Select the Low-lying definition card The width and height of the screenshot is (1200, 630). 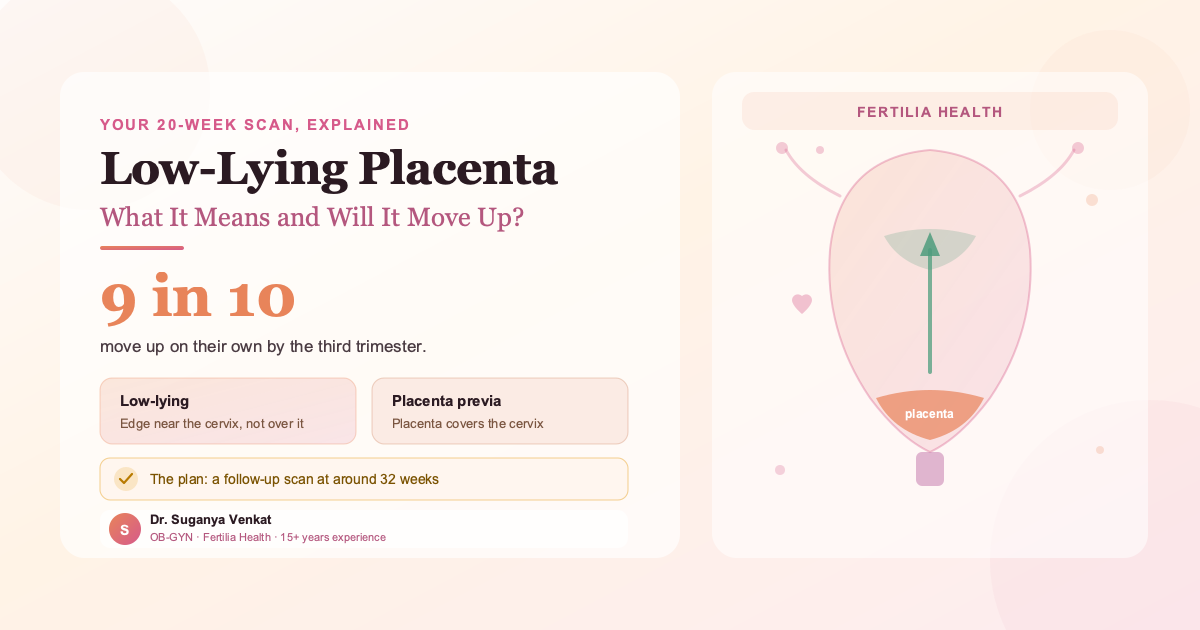[228, 411]
